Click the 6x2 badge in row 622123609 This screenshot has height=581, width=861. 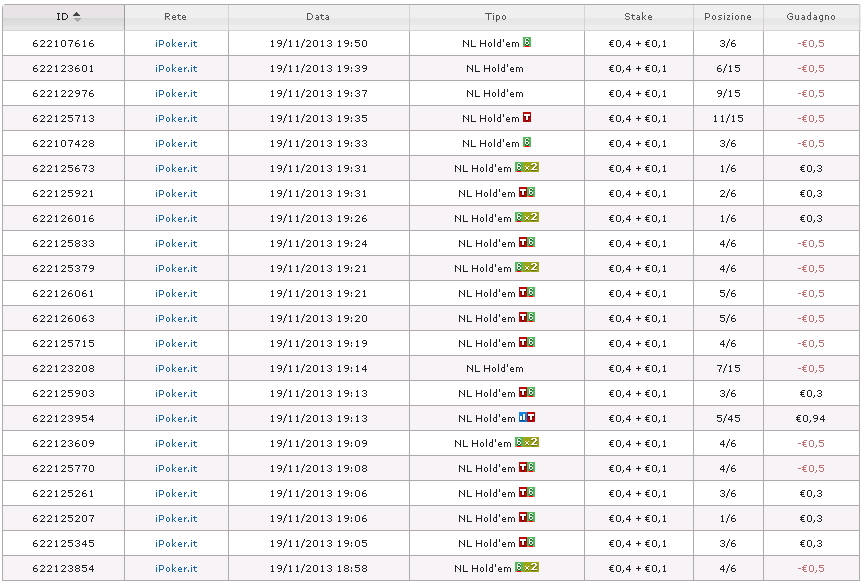pyautogui.click(x=527, y=442)
